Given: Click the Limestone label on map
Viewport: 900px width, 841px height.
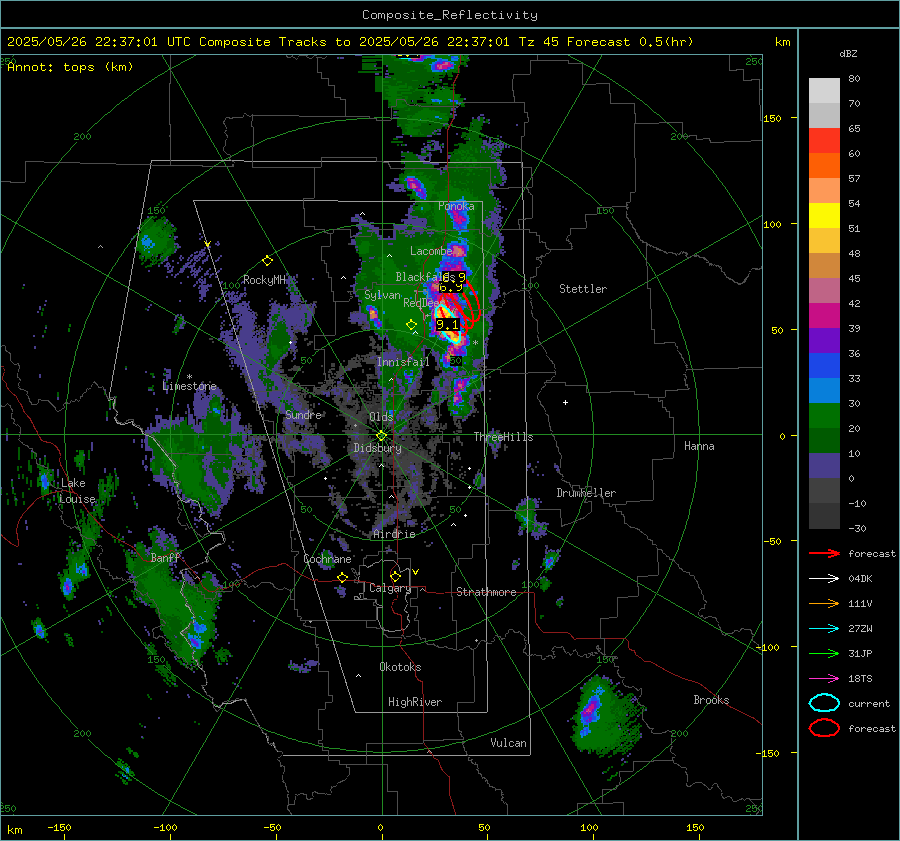Looking at the screenshot, I should pos(189,386).
